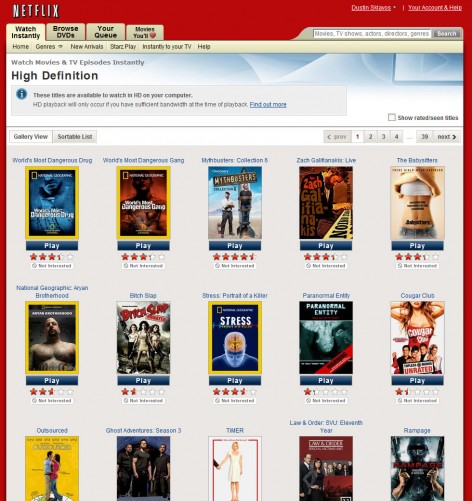Click the Rampage poster thumbnail

417,468
